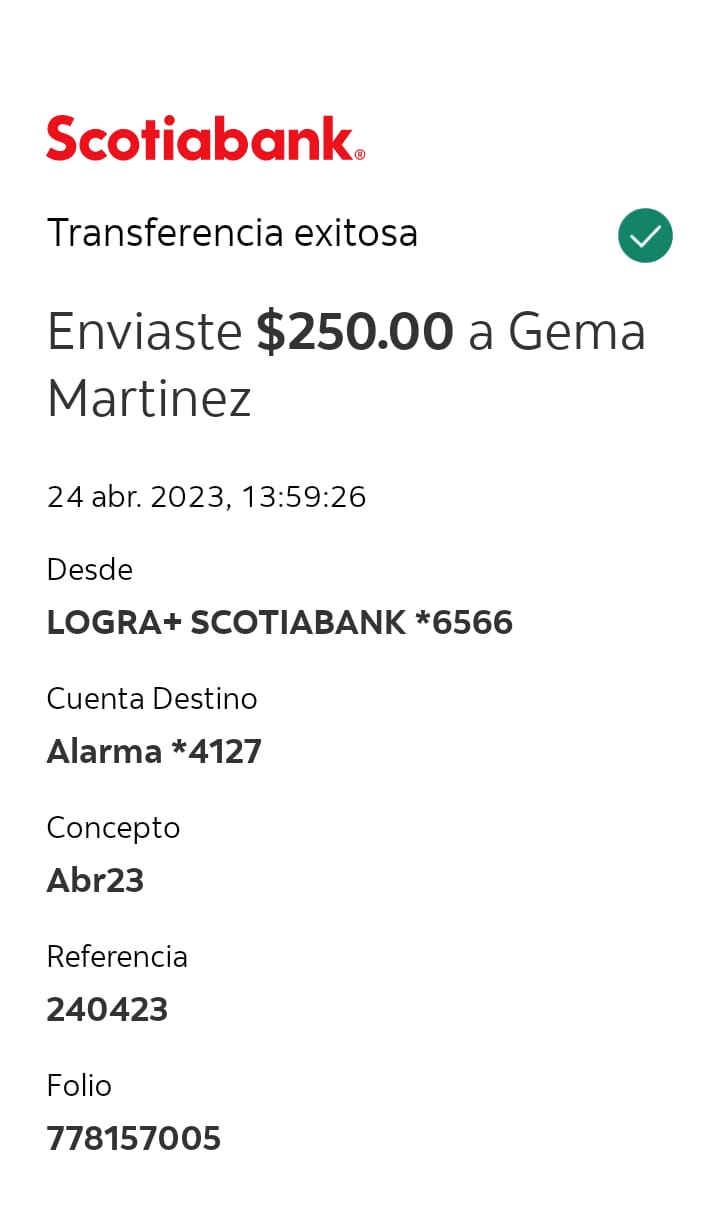
Task: Click the first name "Gema"
Action: [x=577, y=332]
